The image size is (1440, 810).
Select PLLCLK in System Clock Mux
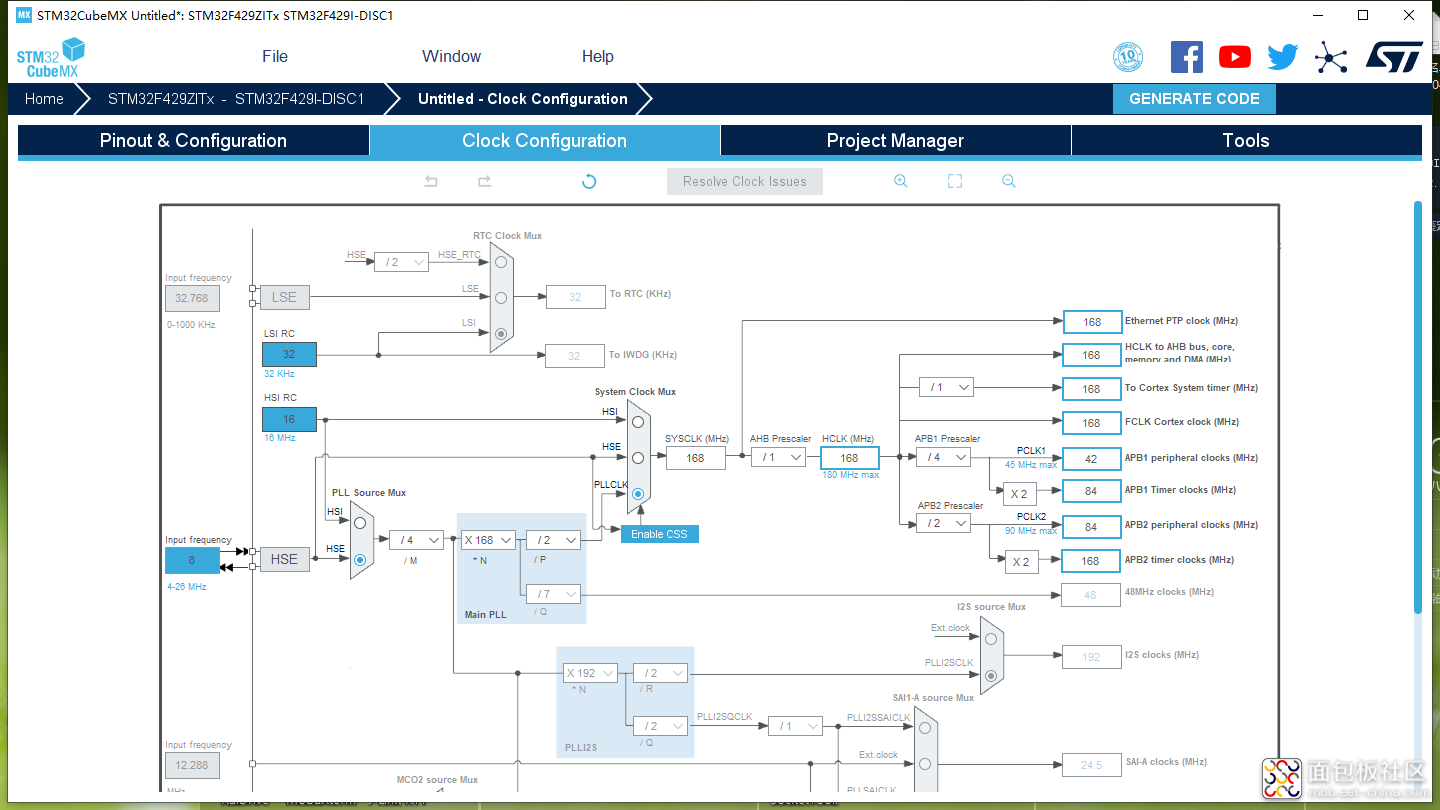[637, 493]
